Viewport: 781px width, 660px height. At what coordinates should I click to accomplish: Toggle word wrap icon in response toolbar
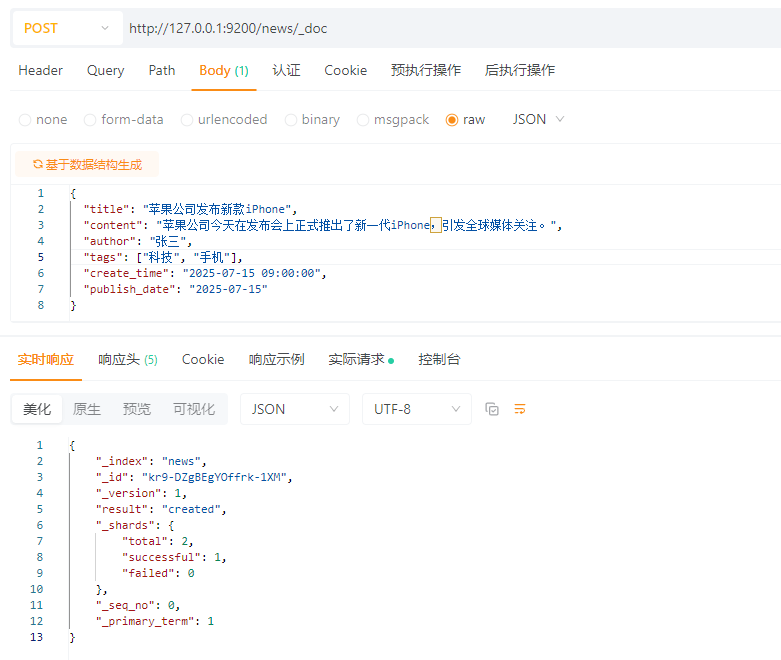(x=520, y=409)
